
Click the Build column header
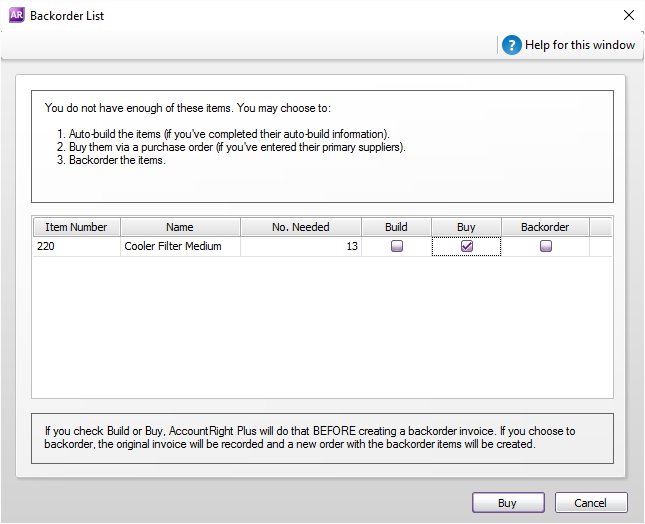coord(397,227)
